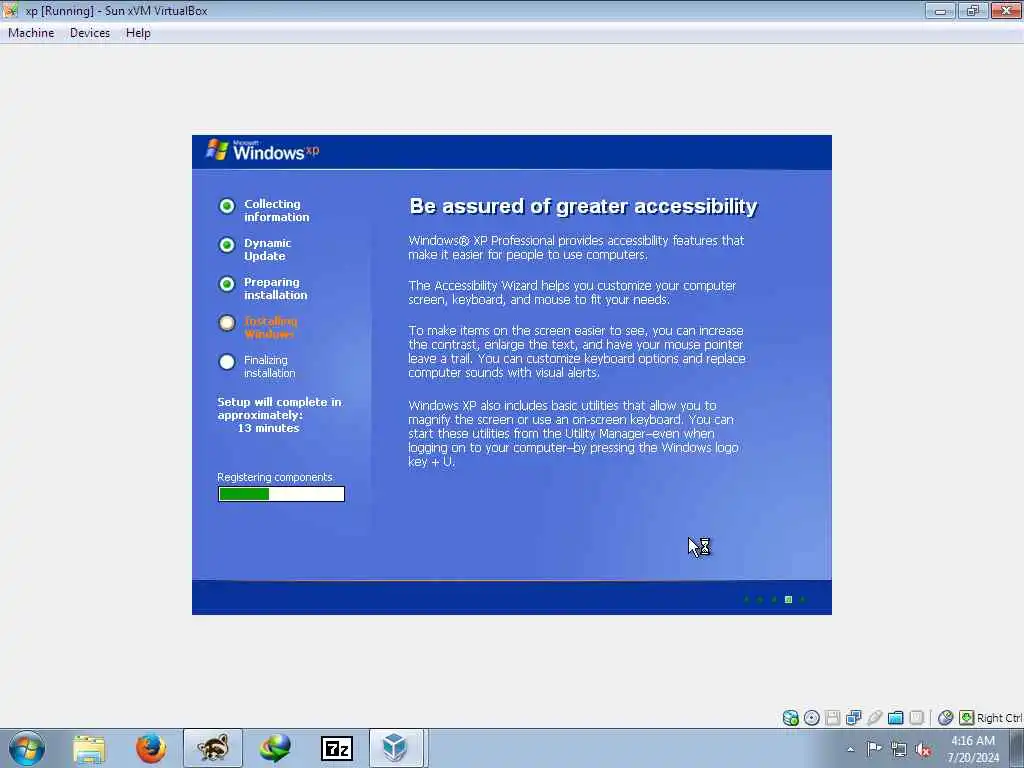Open the clock showing 4:16 AM

973,749
